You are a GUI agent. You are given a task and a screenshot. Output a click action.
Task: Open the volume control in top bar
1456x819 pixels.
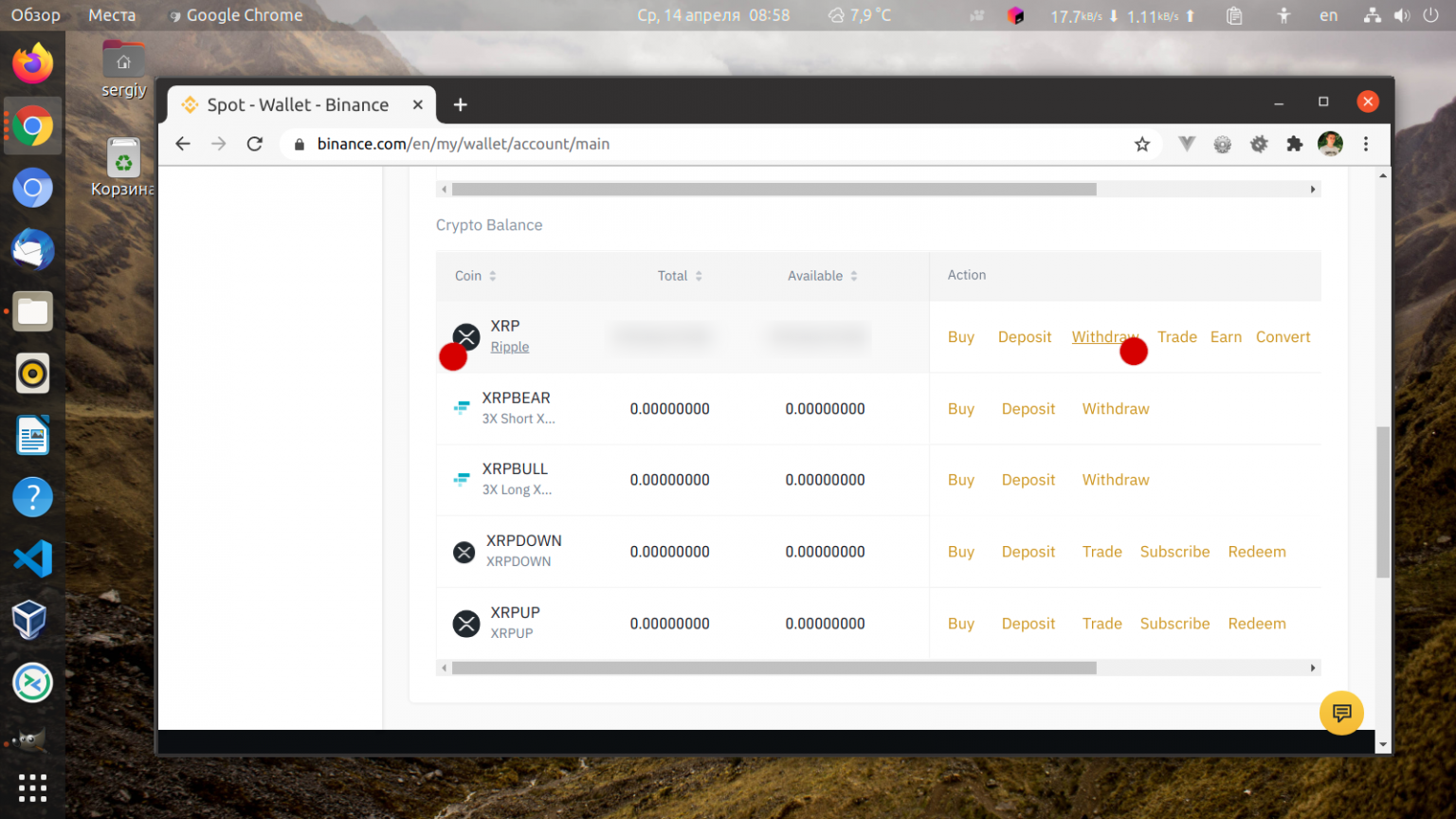[x=1402, y=15]
